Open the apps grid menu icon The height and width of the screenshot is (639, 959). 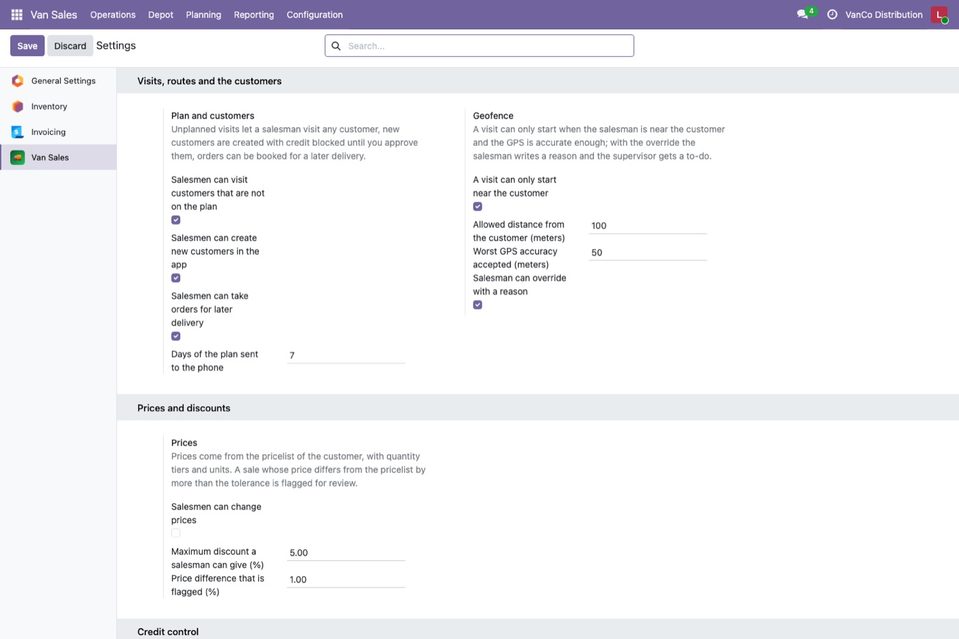17,15
